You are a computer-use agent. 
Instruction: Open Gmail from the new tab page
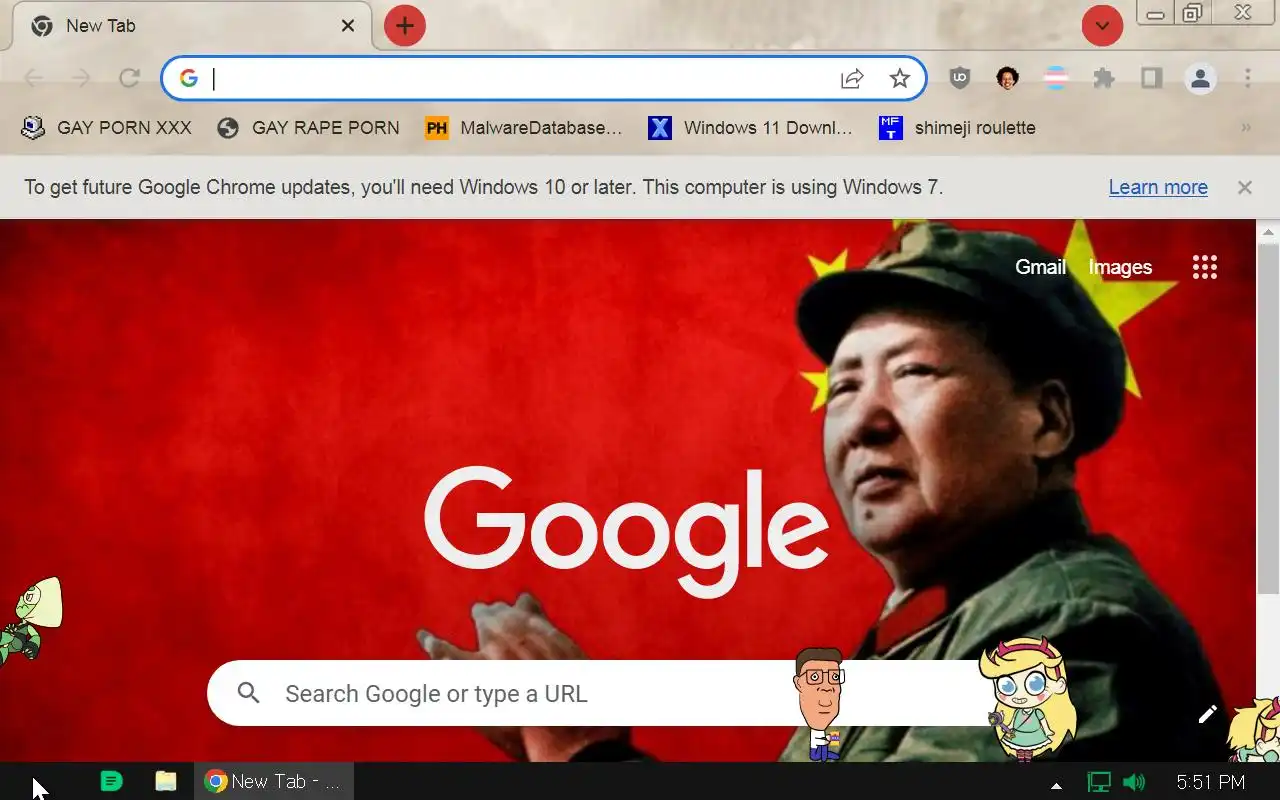[x=1041, y=267]
